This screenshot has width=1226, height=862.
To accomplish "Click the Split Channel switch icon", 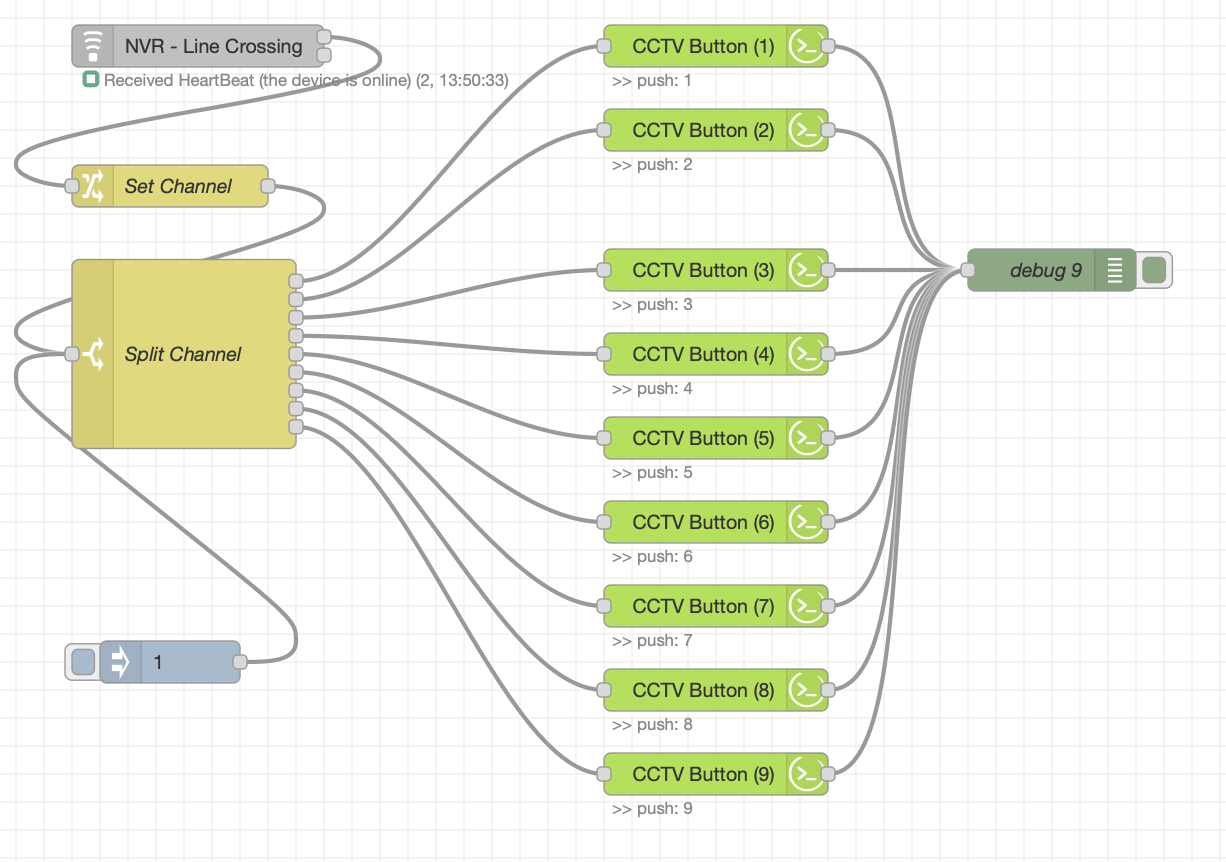I will (93, 354).
